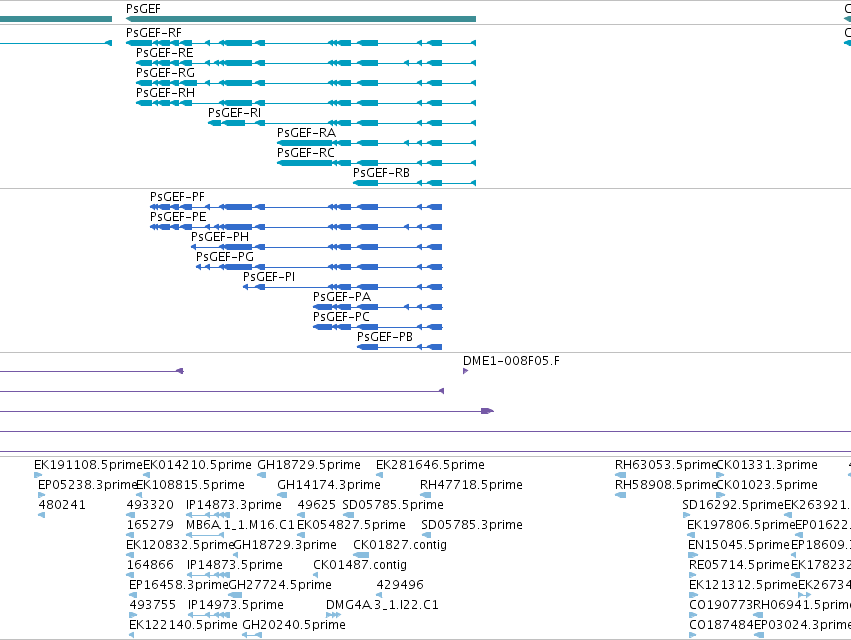
Task: Click the 480241 feature label
Action: click(x=62, y=505)
